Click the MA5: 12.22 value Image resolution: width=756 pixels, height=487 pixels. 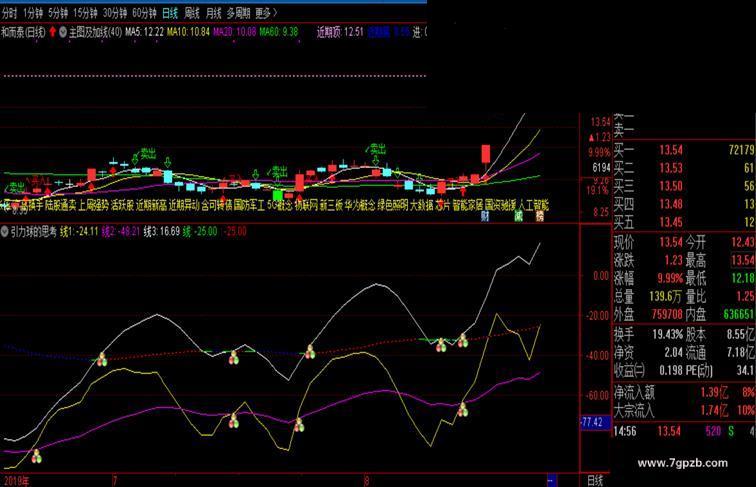144,32
